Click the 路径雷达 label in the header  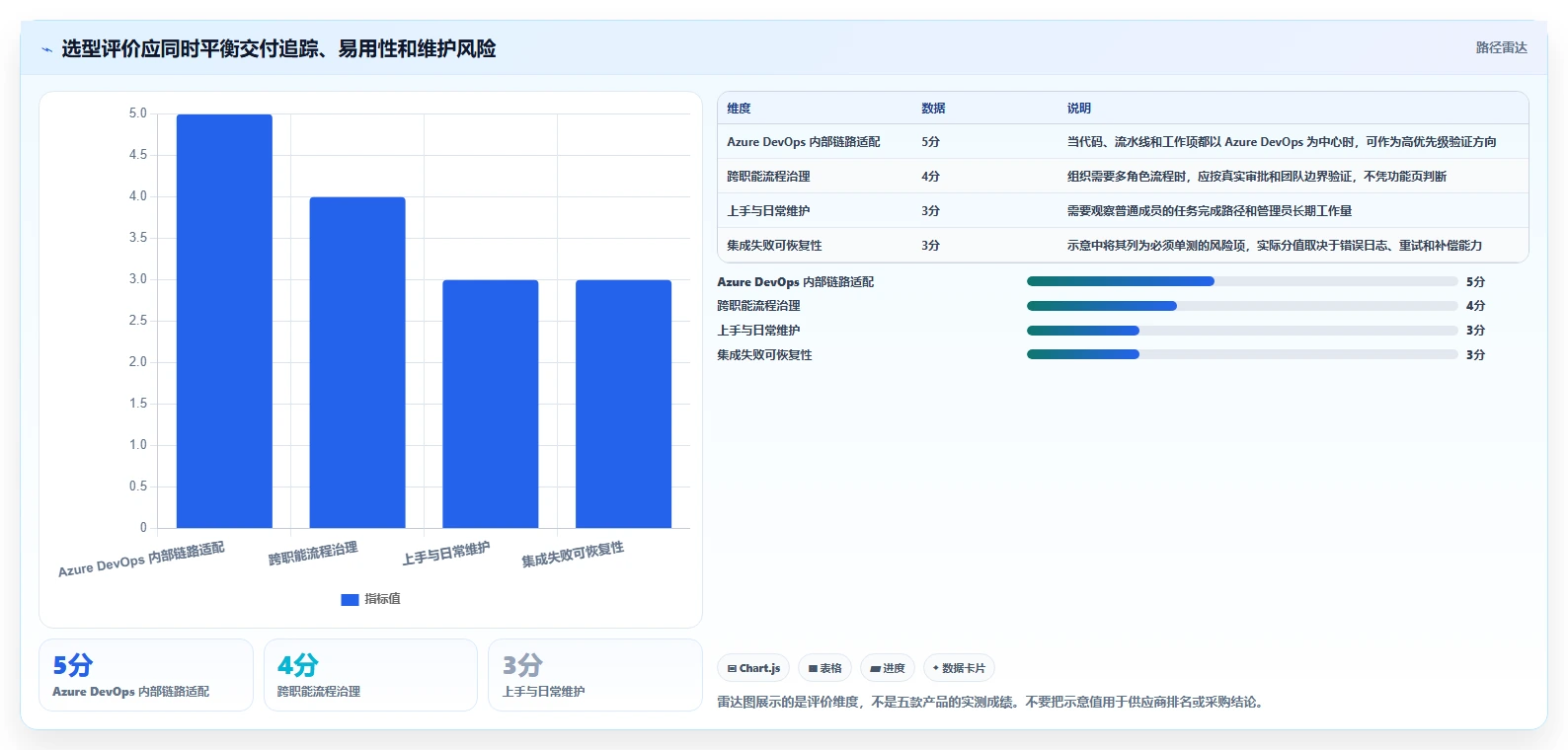tap(1501, 47)
